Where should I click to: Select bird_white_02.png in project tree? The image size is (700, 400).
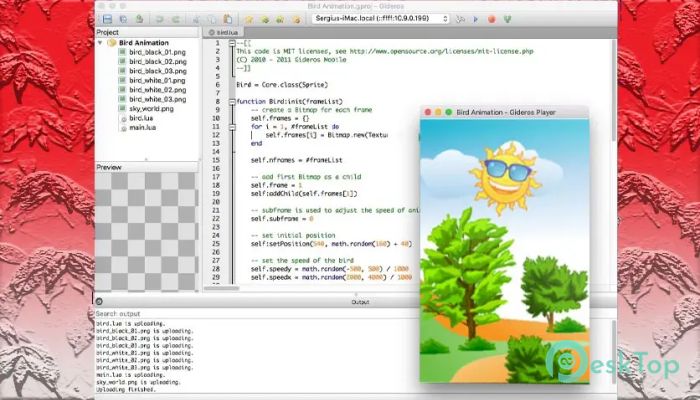158,90
